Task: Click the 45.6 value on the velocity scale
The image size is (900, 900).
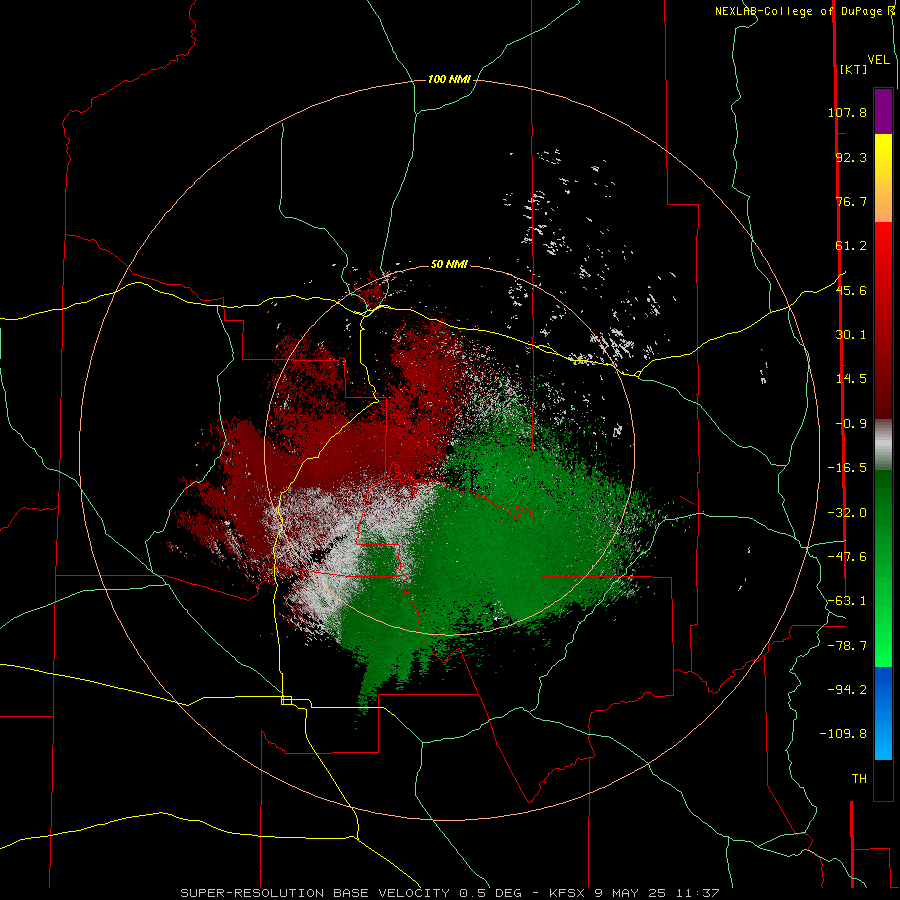Action: tap(851, 290)
